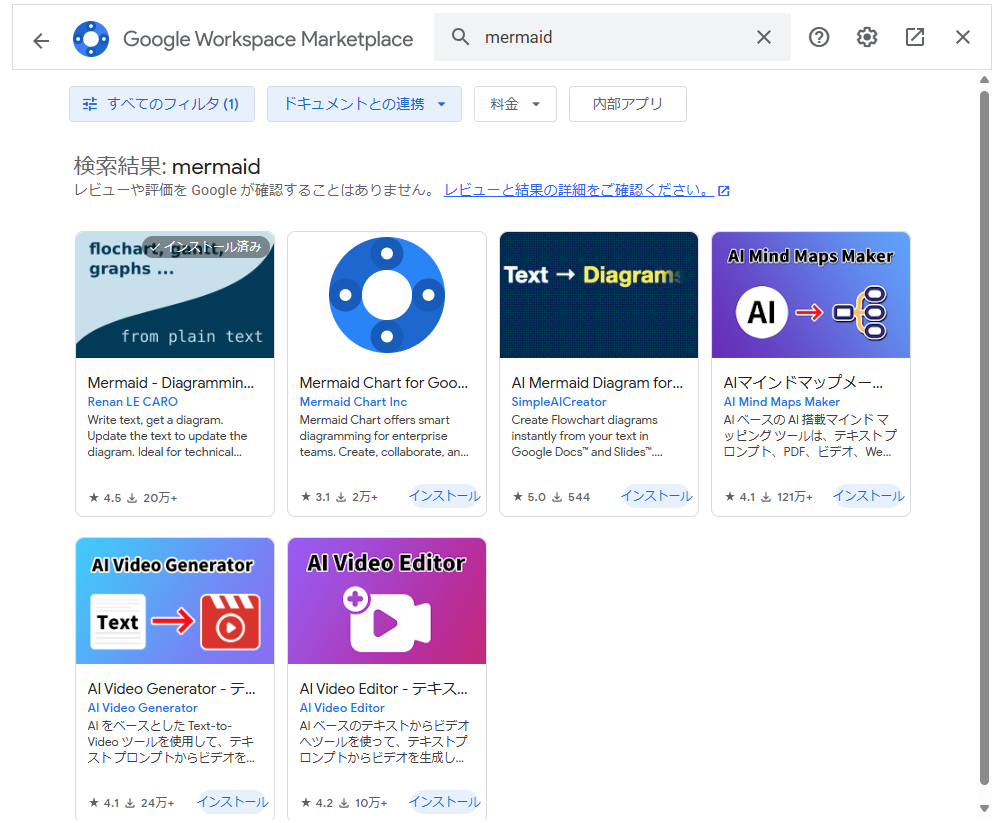
Task: Click into the mermaid search field
Action: (x=611, y=37)
